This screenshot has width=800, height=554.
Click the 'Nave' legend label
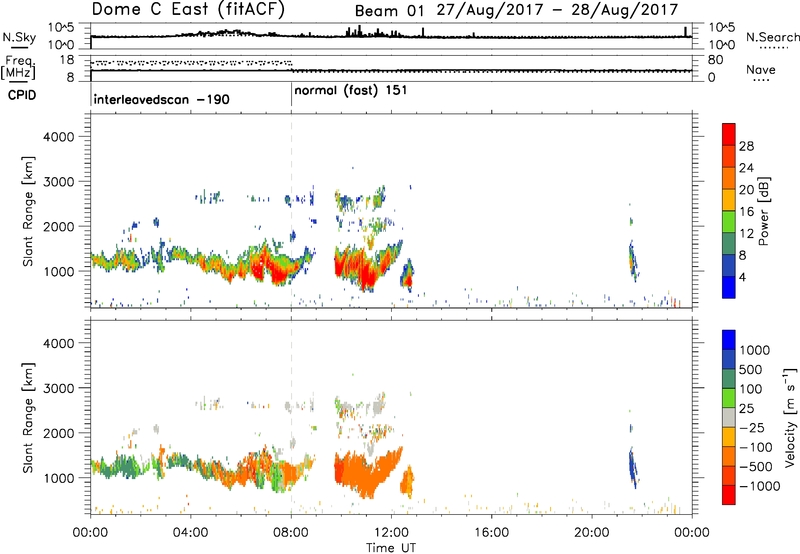tap(761, 69)
